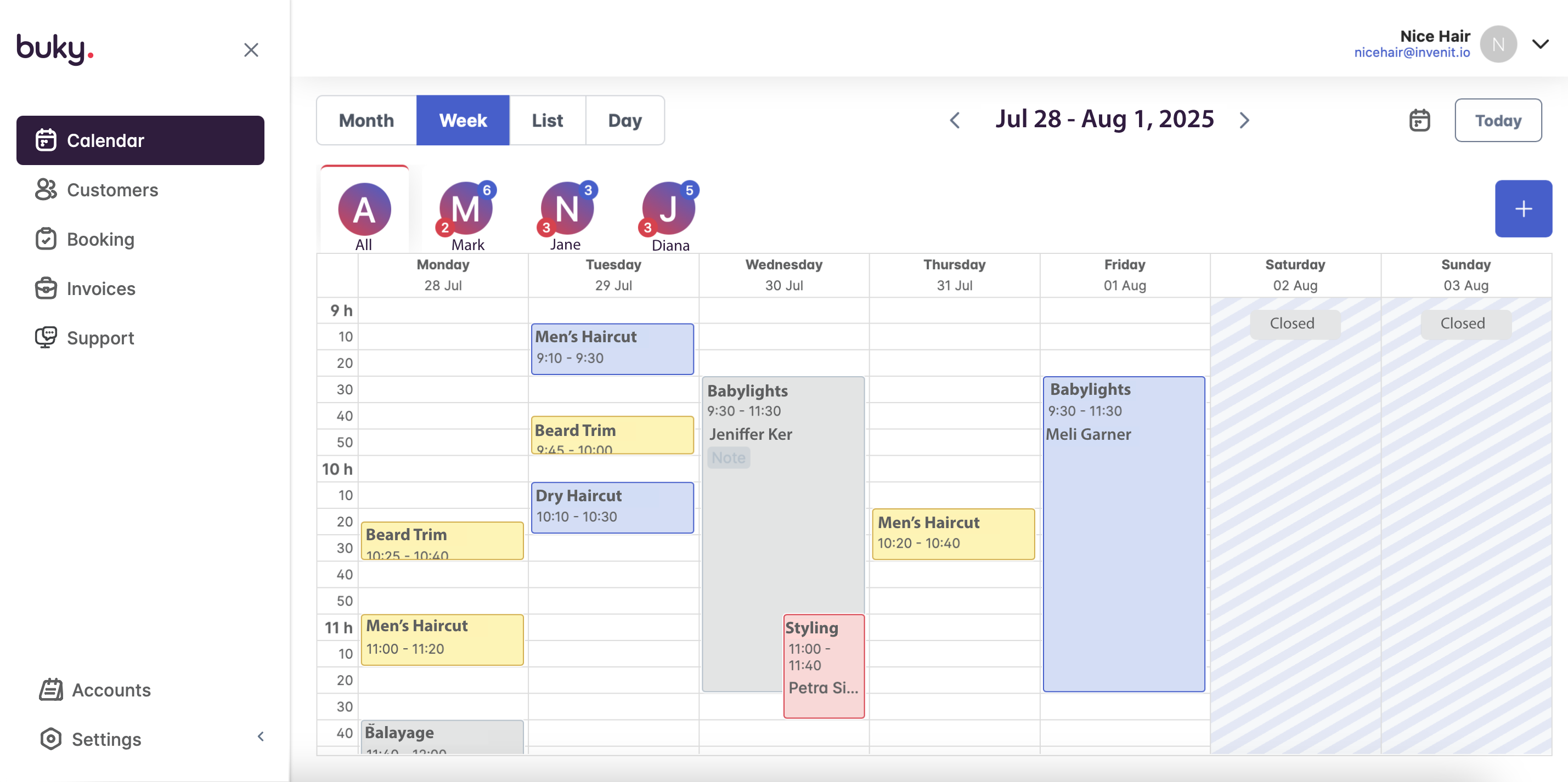Switch to the Day view tab

[625, 120]
